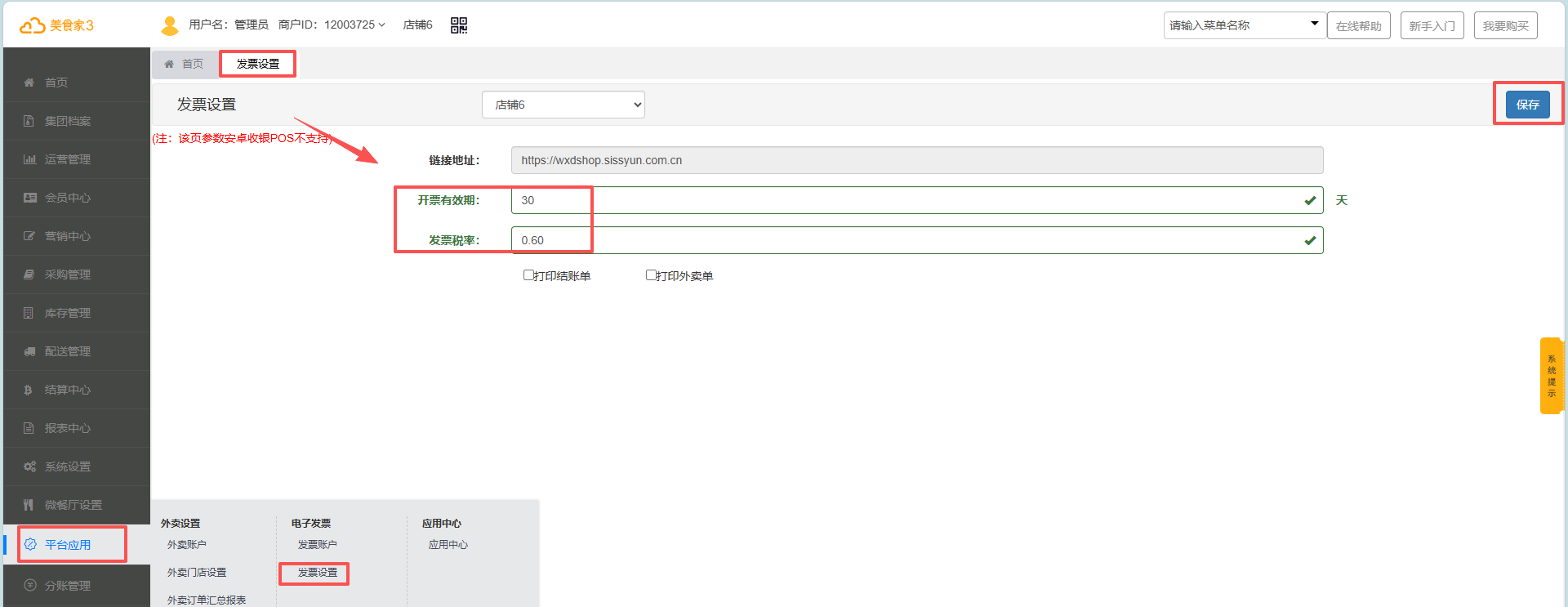The height and width of the screenshot is (607, 1568).
Task: Click the 会员中心 card icon in sidebar
Action: [x=29, y=198]
